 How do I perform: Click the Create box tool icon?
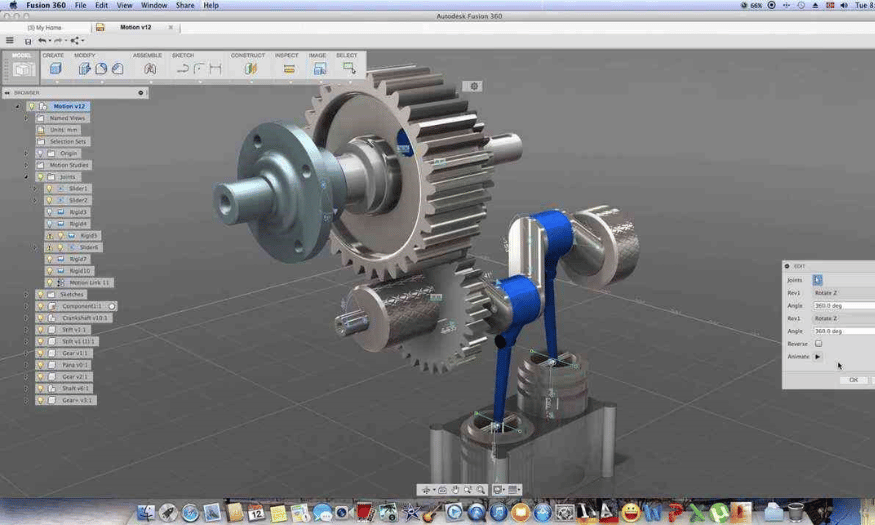(55, 69)
